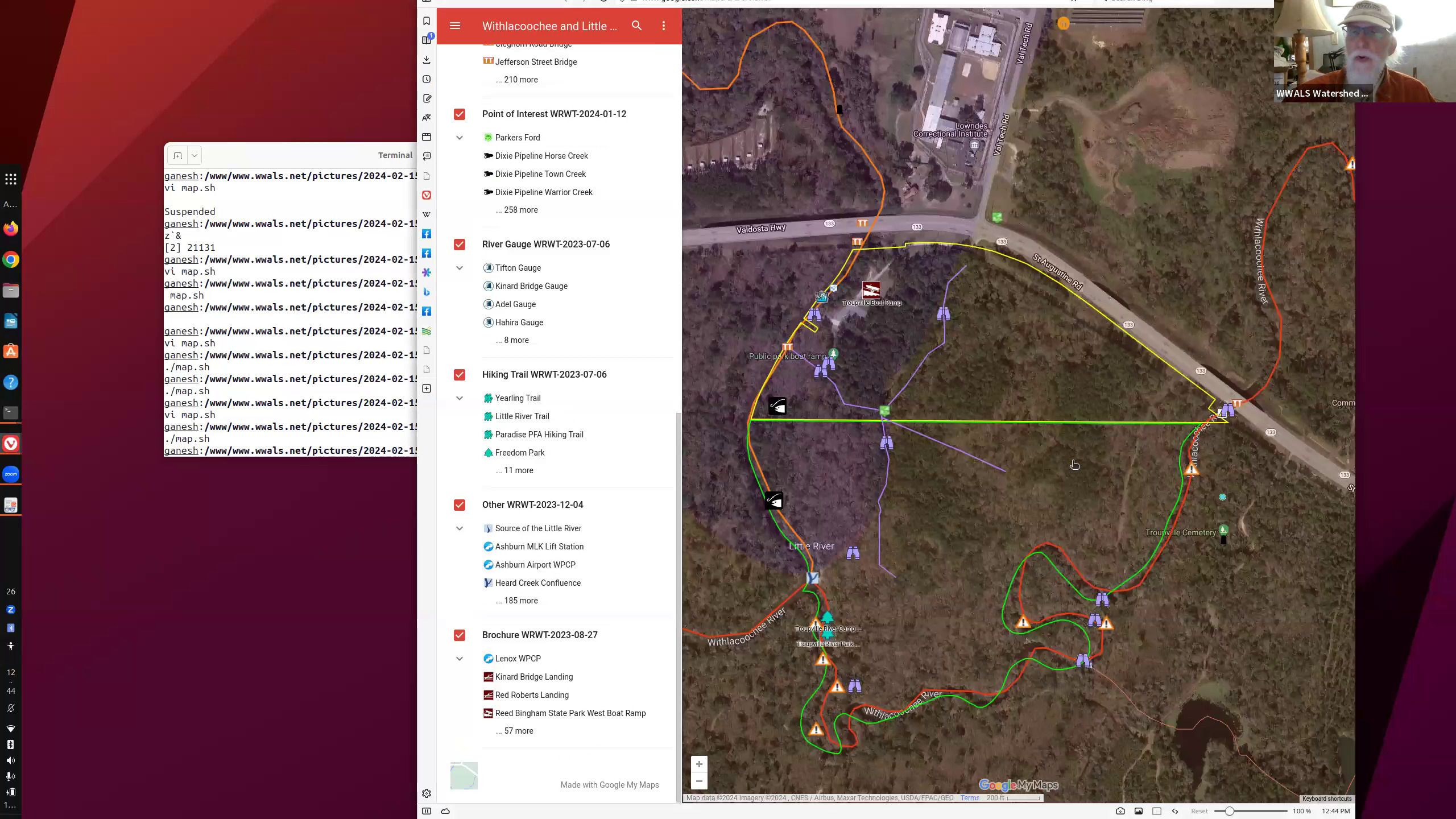Open the Terminal new tab dropdown arrow
The width and height of the screenshot is (1456, 819).
tap(195, 155)
